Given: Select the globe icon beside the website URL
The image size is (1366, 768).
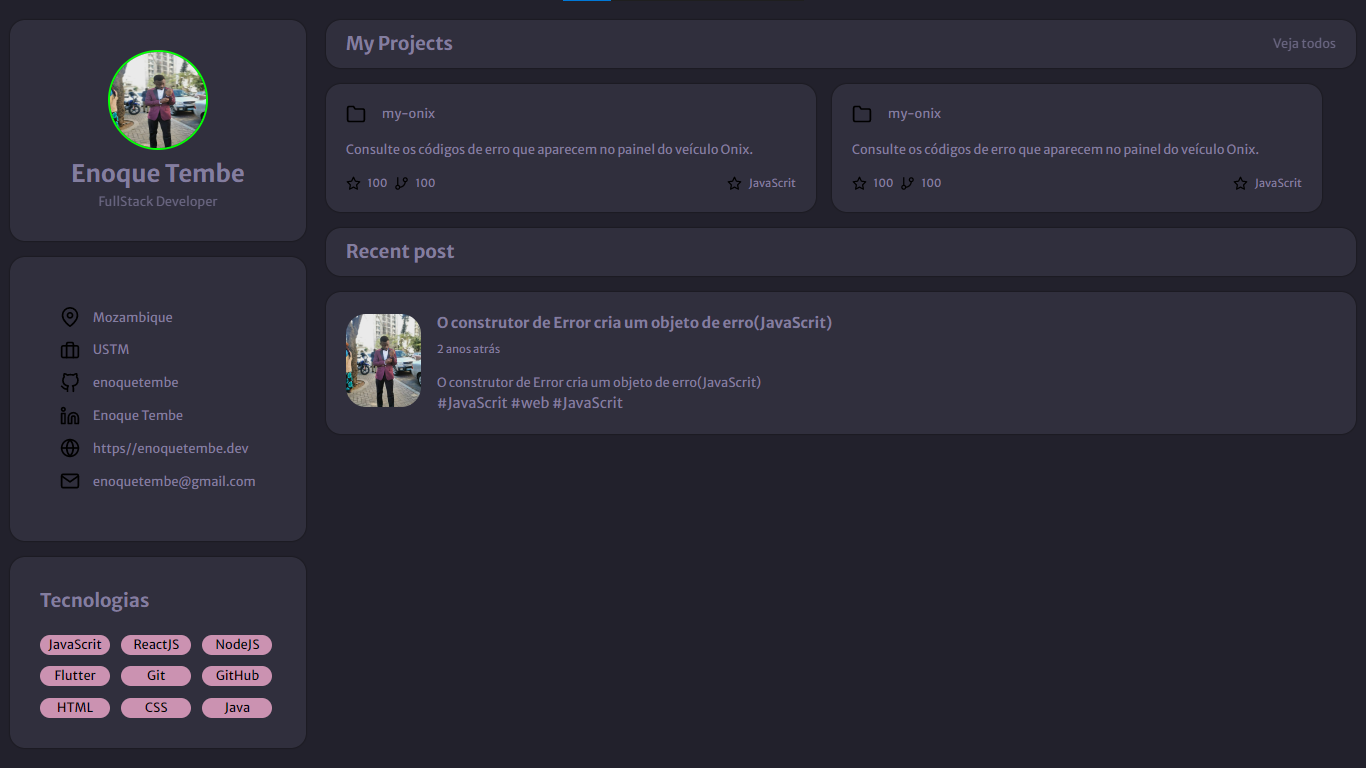Looking at the screenshot, I should 70,448.
